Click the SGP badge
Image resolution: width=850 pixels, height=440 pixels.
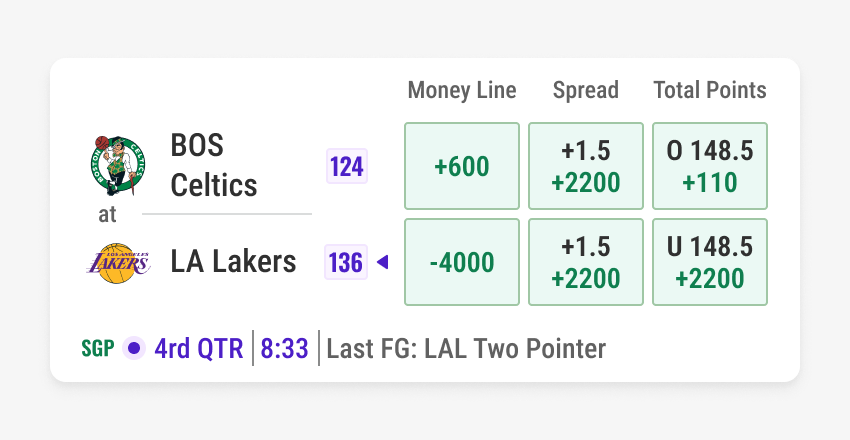point(98,349)
